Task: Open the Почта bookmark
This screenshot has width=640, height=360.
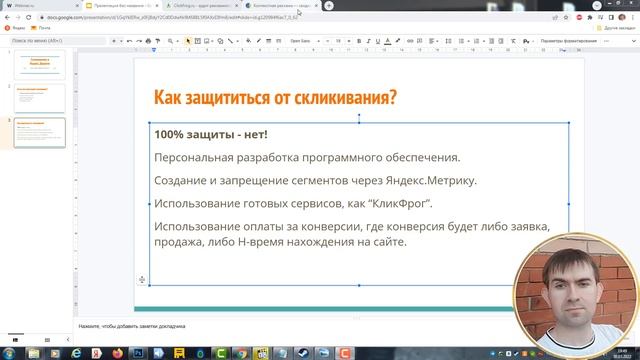Action: coord(41,28)
